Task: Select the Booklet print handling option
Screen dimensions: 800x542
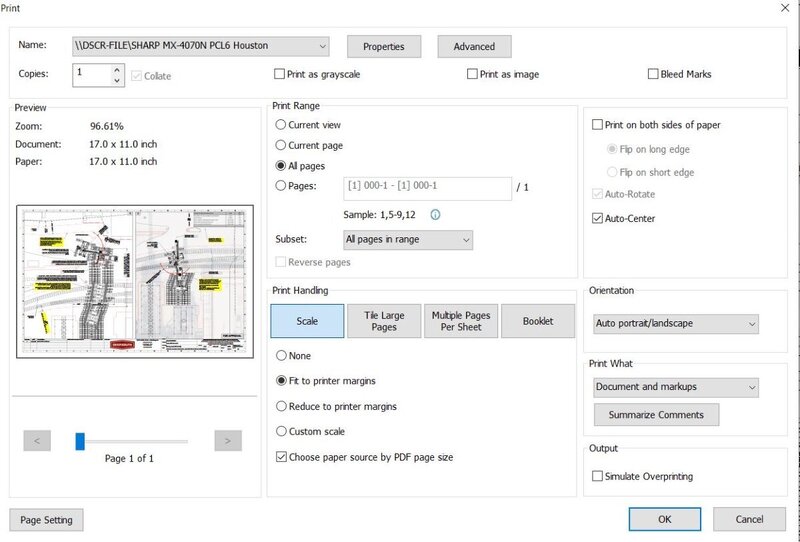Action: click(x=537, y=321)
